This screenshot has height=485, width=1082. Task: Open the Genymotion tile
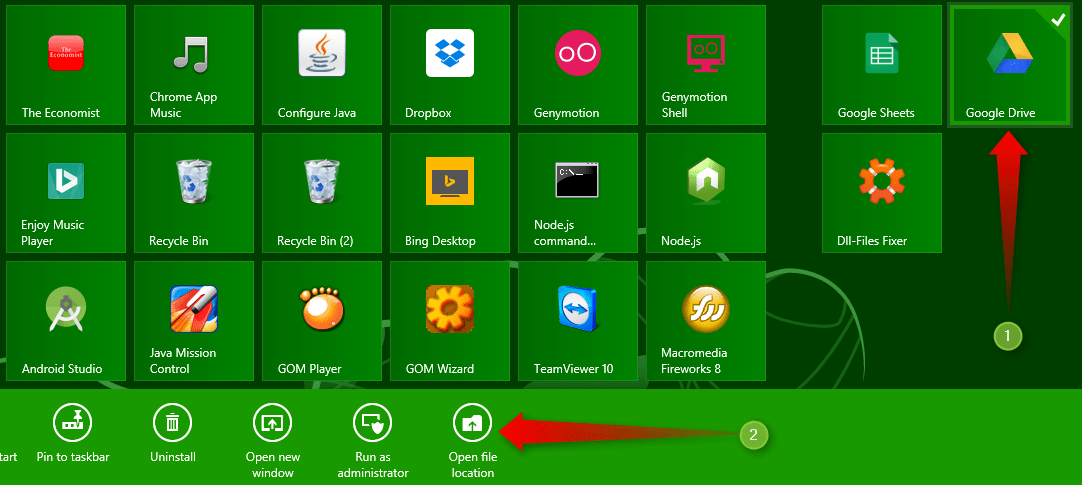coord(578,65)
